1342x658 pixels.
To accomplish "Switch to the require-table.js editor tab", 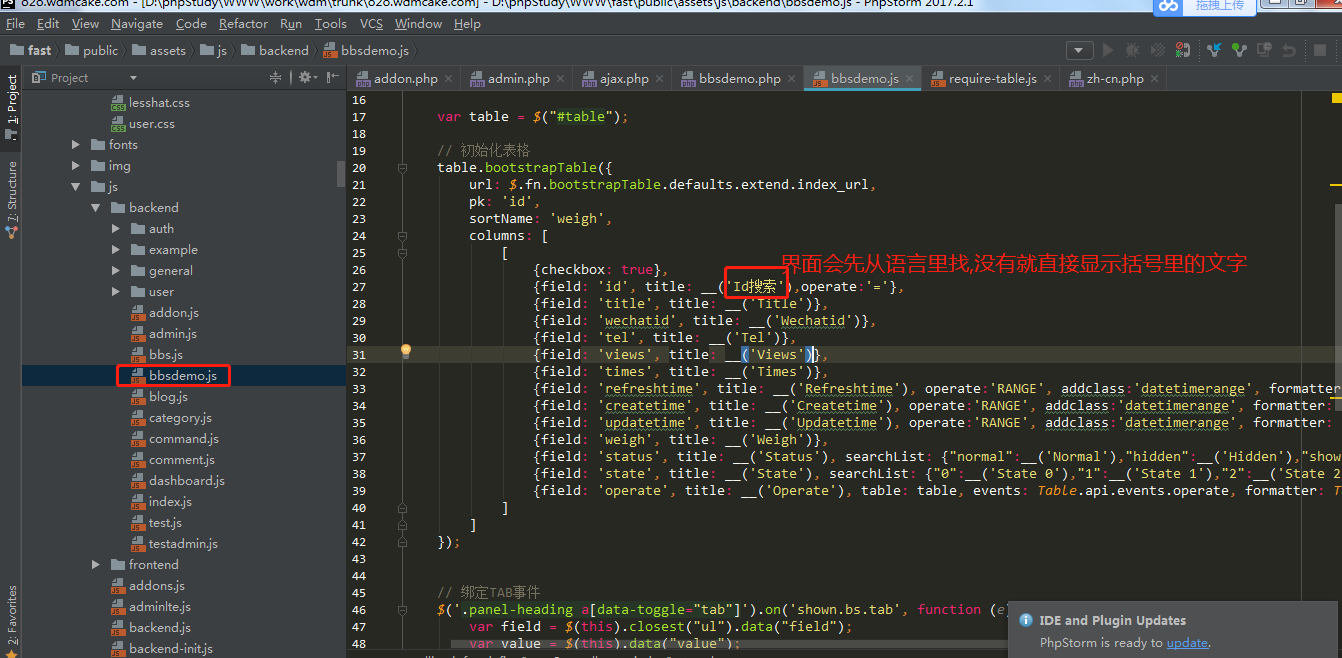I will pos(992,78).
